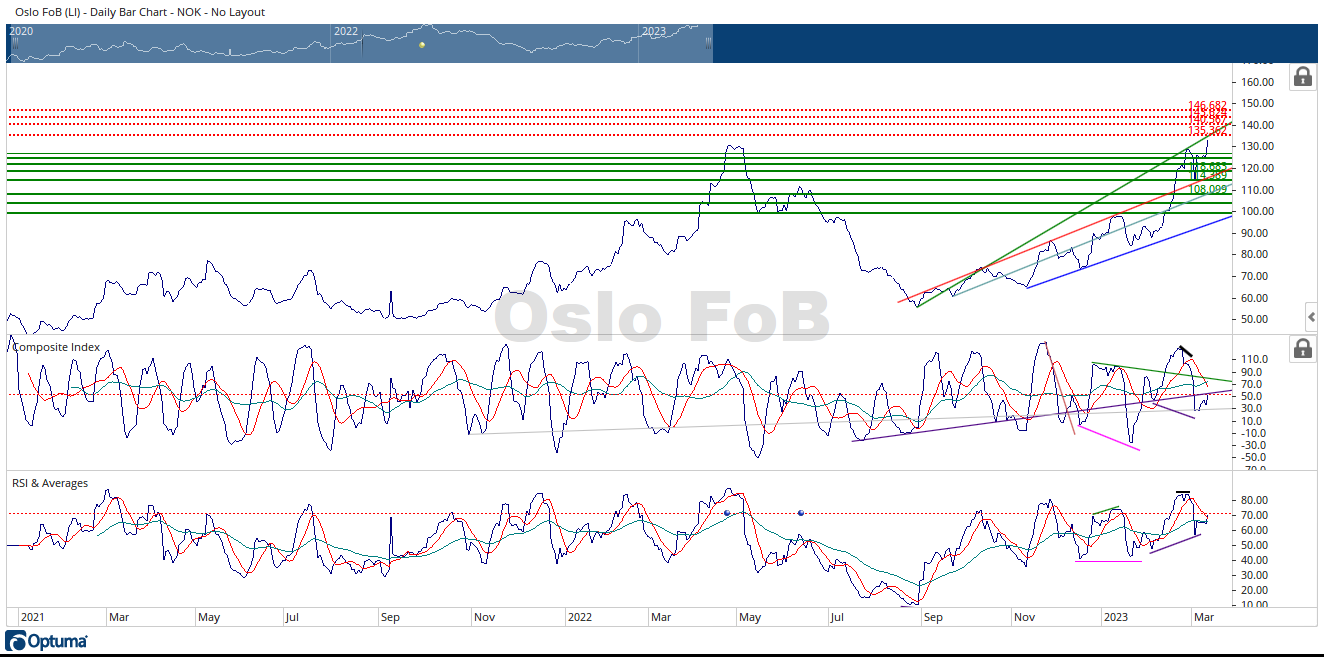1324x657 pixels.
Task: Click the 146.682 red price level label
Action: click(x=1207, y=105)
